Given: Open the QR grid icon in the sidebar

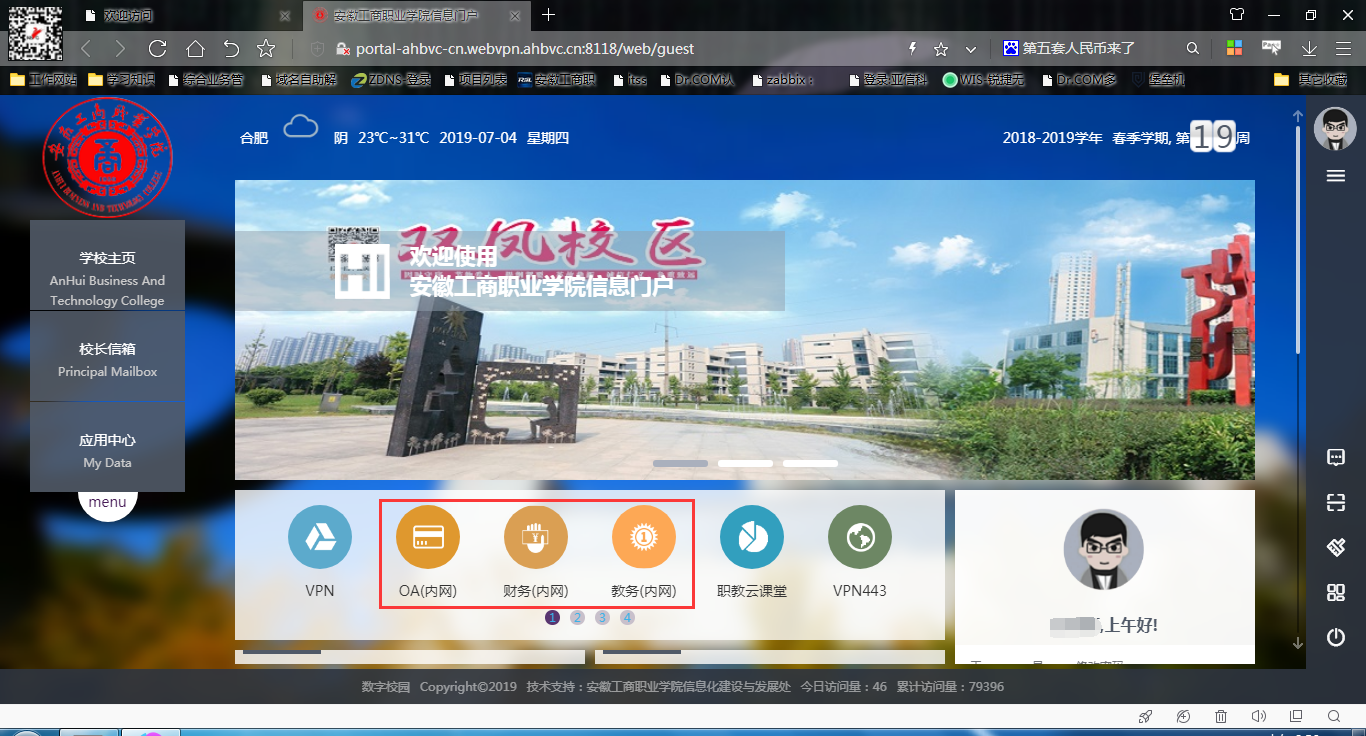Looking at the screenshot, I should 1335,592.
